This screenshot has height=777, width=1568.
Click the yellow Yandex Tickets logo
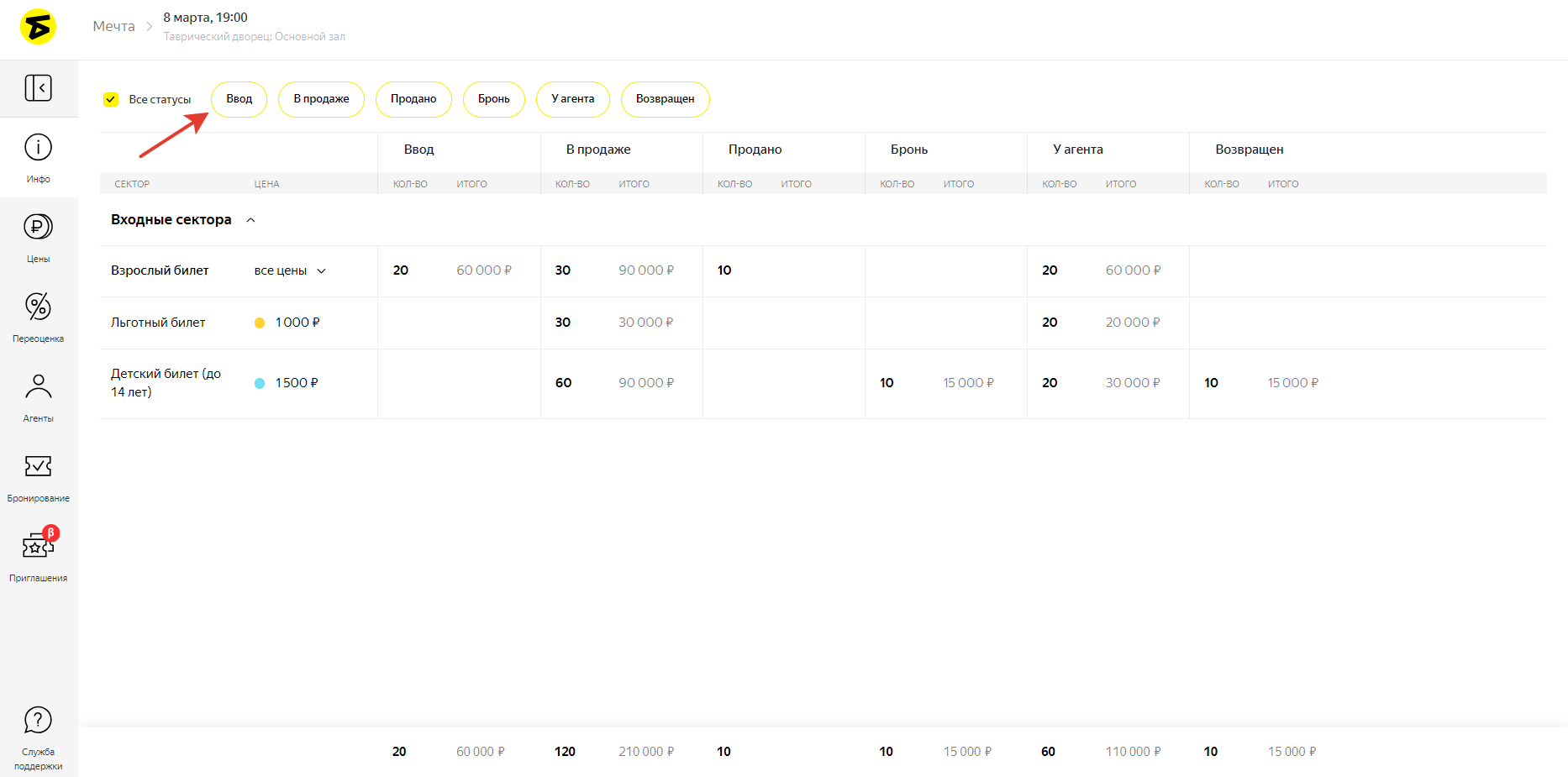pyautogui.click(x=38, y=27)
